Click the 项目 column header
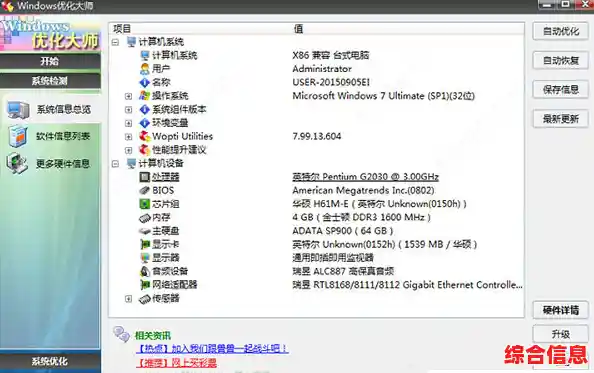This screenshot has width=594, height=373. pos(122,28)
